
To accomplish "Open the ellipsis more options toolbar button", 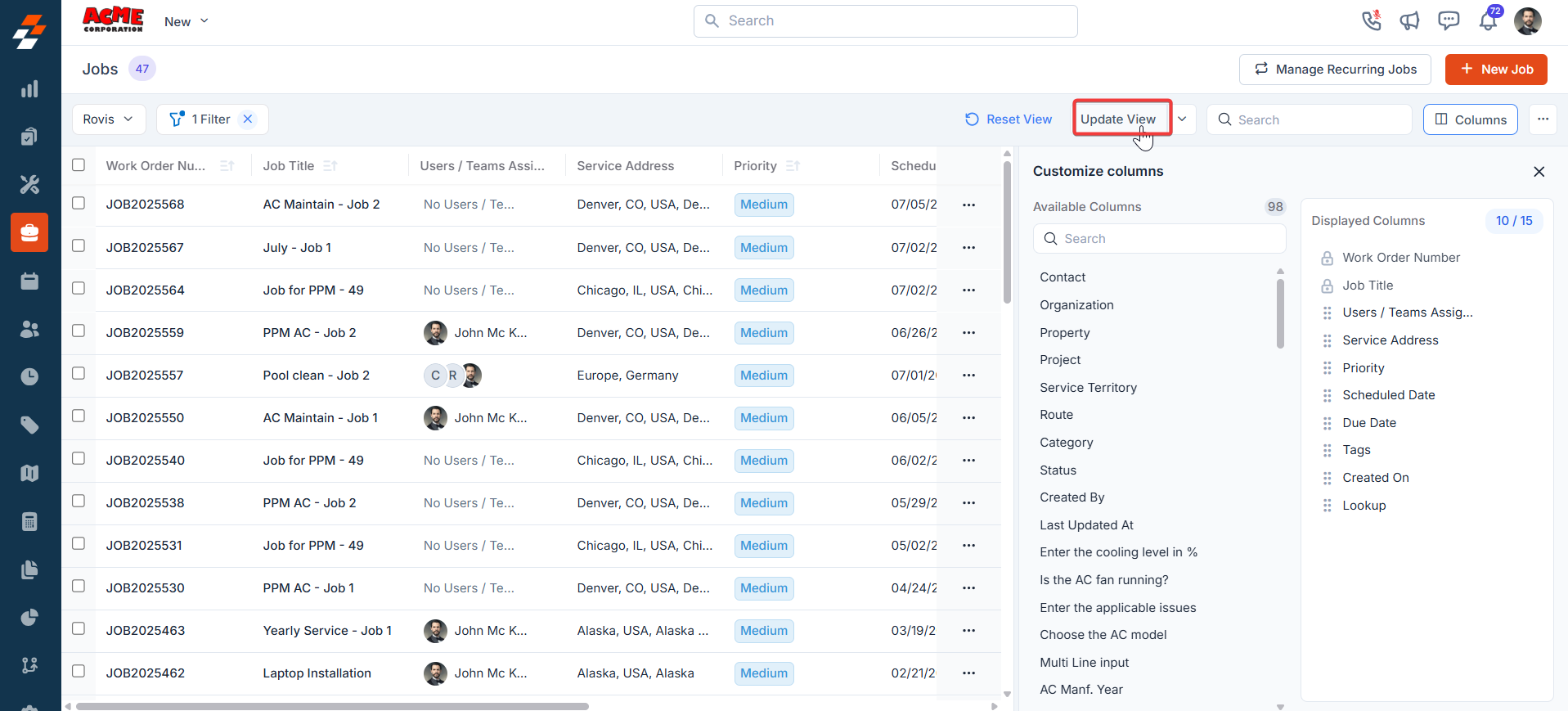I will (1543, 119).
